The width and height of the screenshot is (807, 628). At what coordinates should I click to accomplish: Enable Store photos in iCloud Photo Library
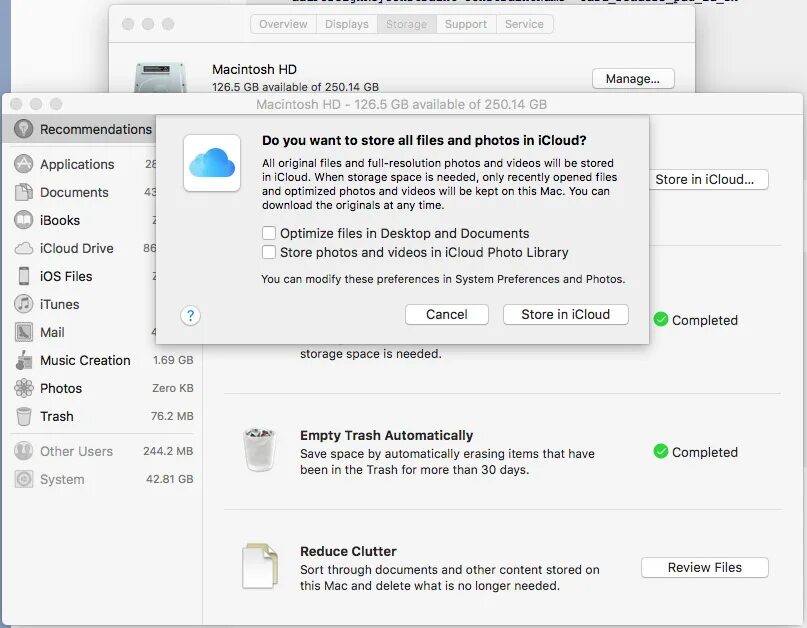pyautogui.click(x=269, y=252)
